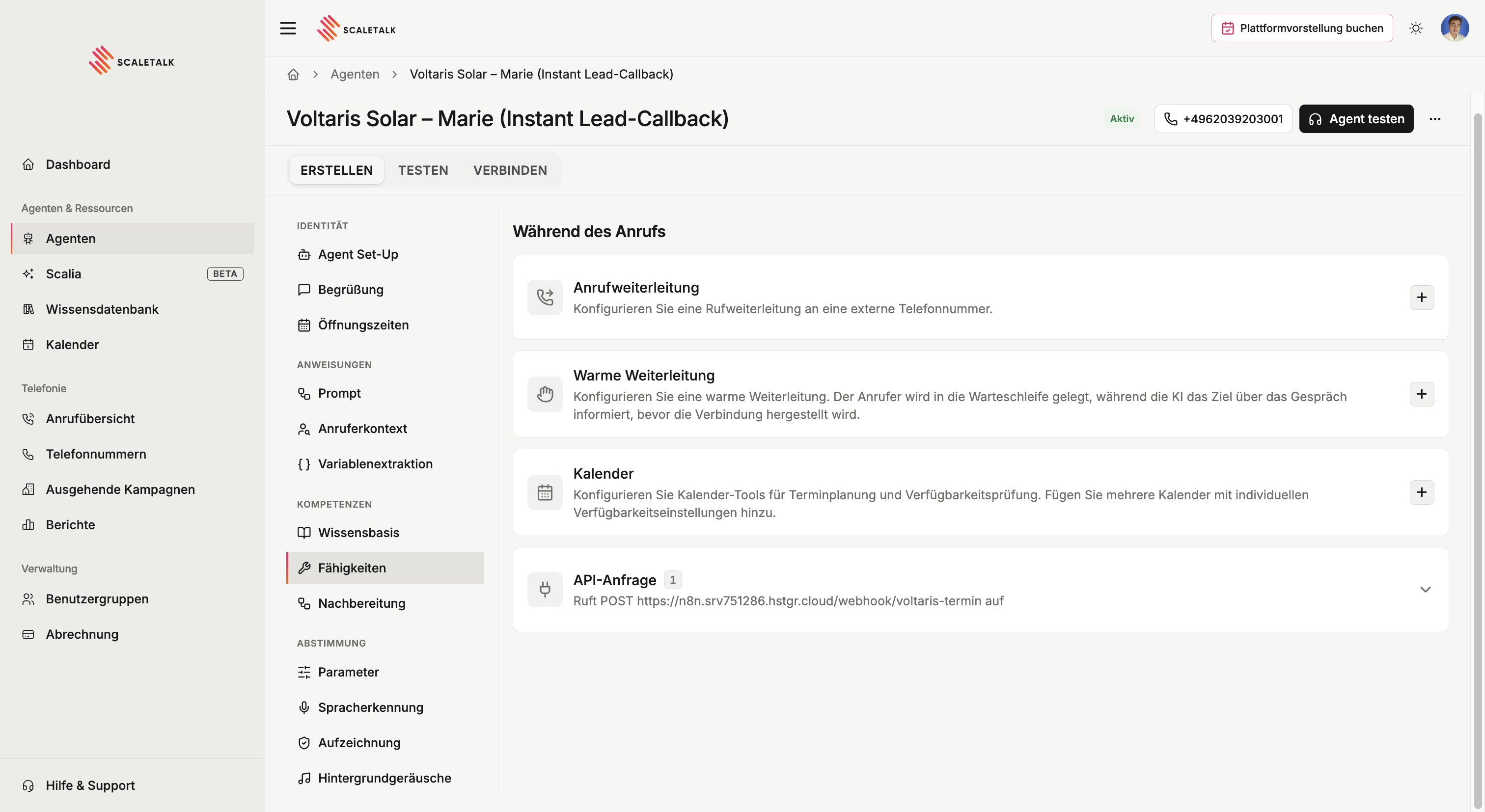Open Wissensdatenbank in the sidebar
1485x812 pixels.
click(132, 309)
